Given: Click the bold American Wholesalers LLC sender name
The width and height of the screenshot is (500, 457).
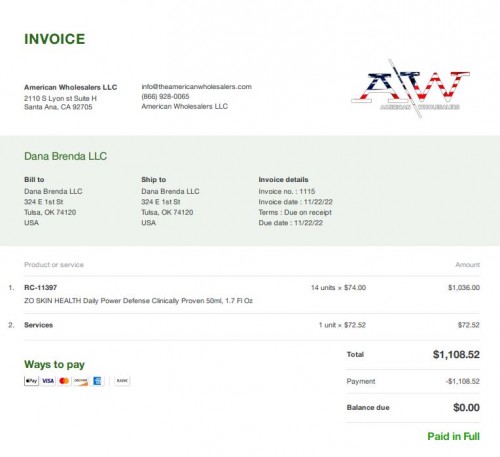Looking at the screenshot, I should tap(70, 87).
